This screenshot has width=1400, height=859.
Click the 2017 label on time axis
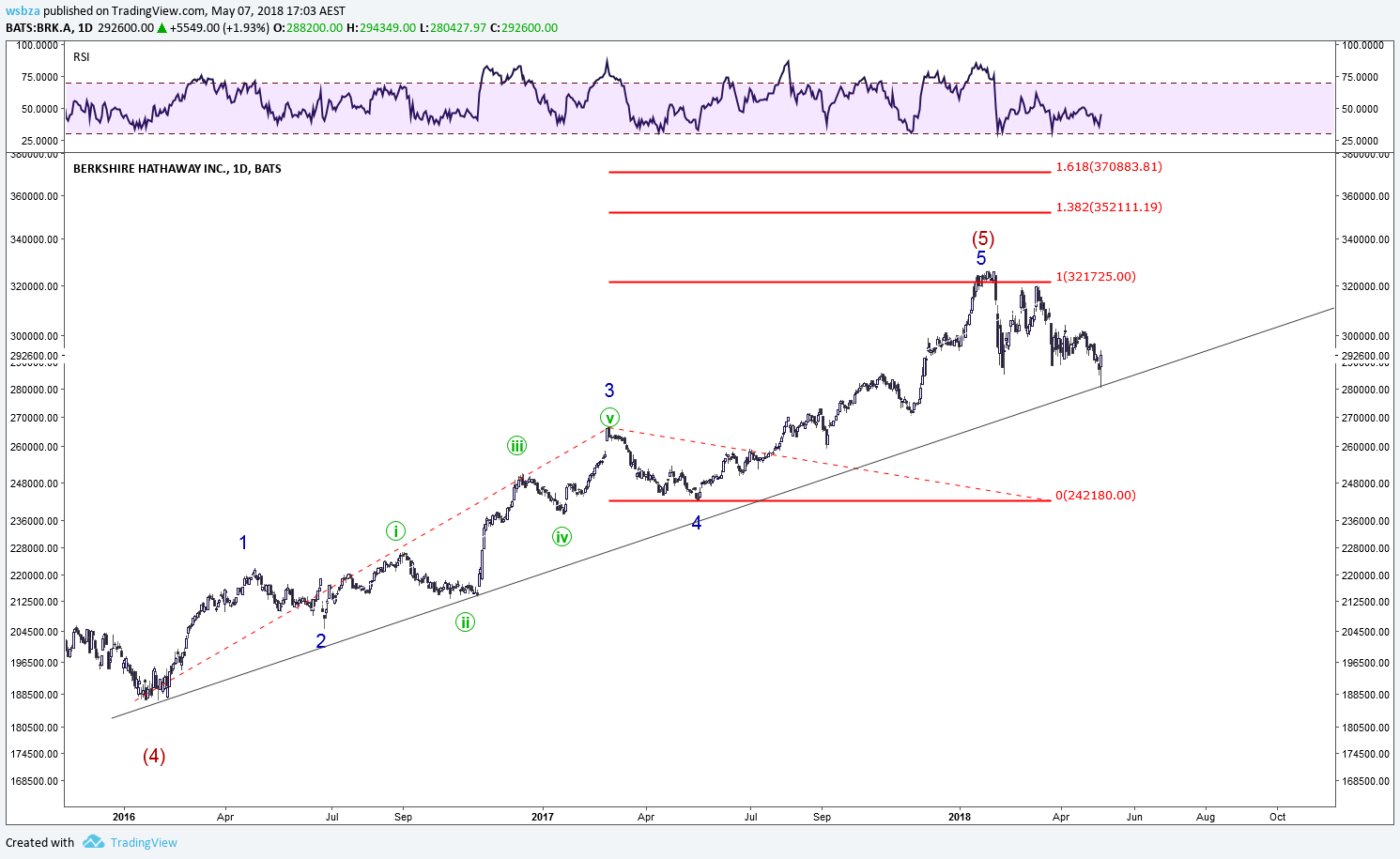pos(543,817)
